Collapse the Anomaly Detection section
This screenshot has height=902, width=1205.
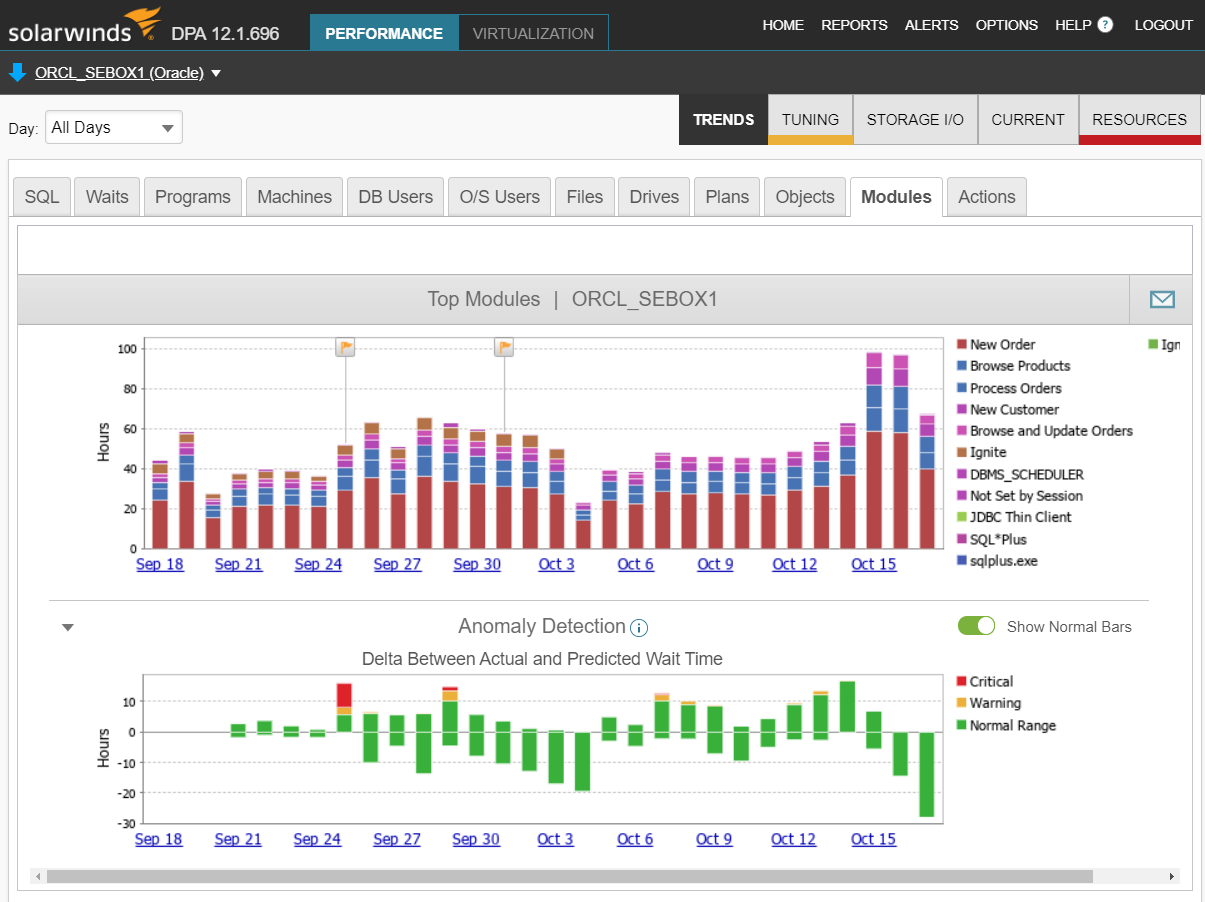tap(68, 628)
